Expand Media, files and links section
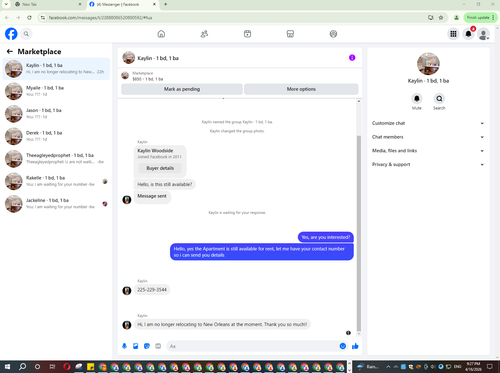Viewport: 500px width, 373px height. [428, 151]
